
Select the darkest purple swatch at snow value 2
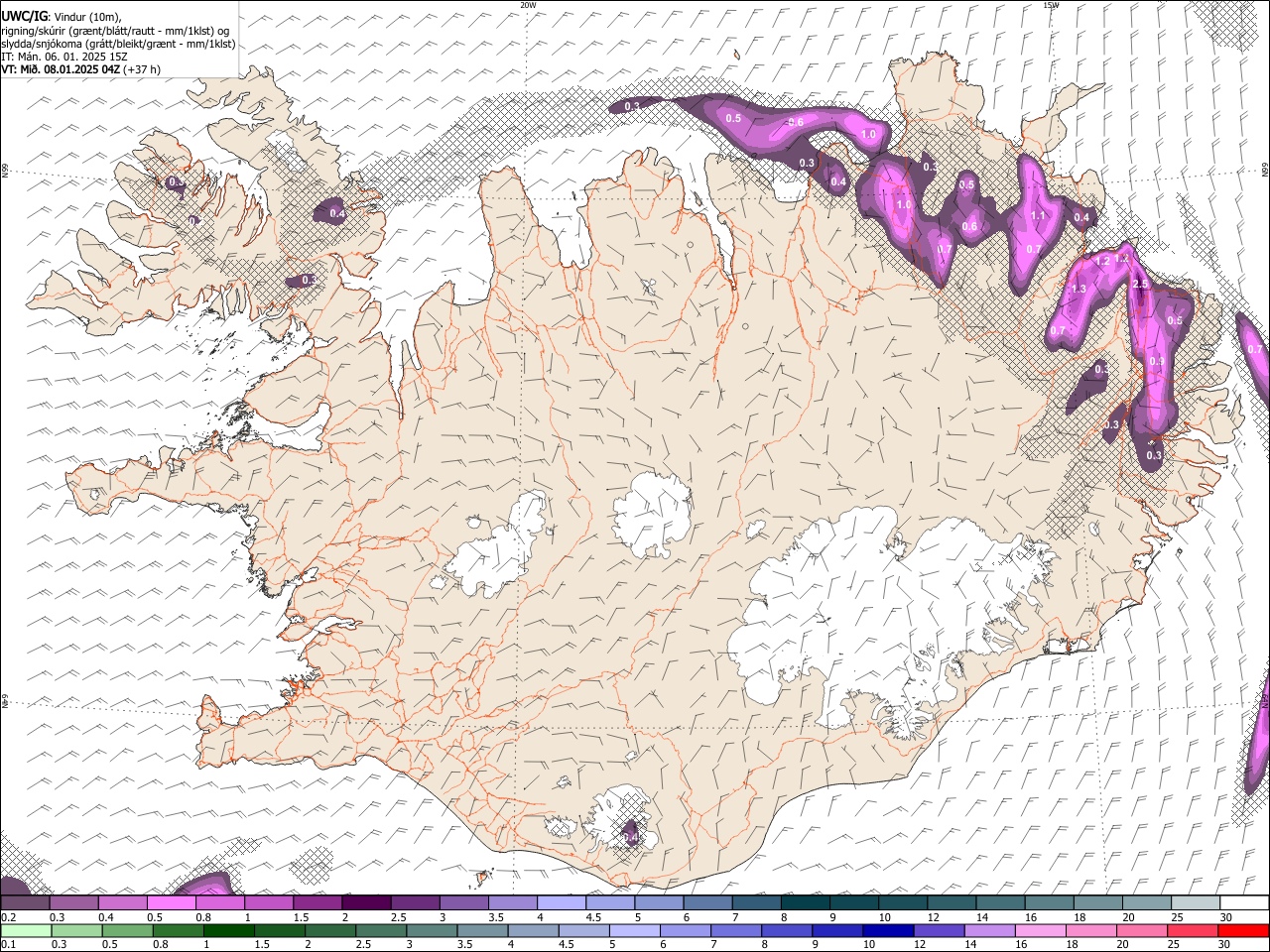point(367,902)
